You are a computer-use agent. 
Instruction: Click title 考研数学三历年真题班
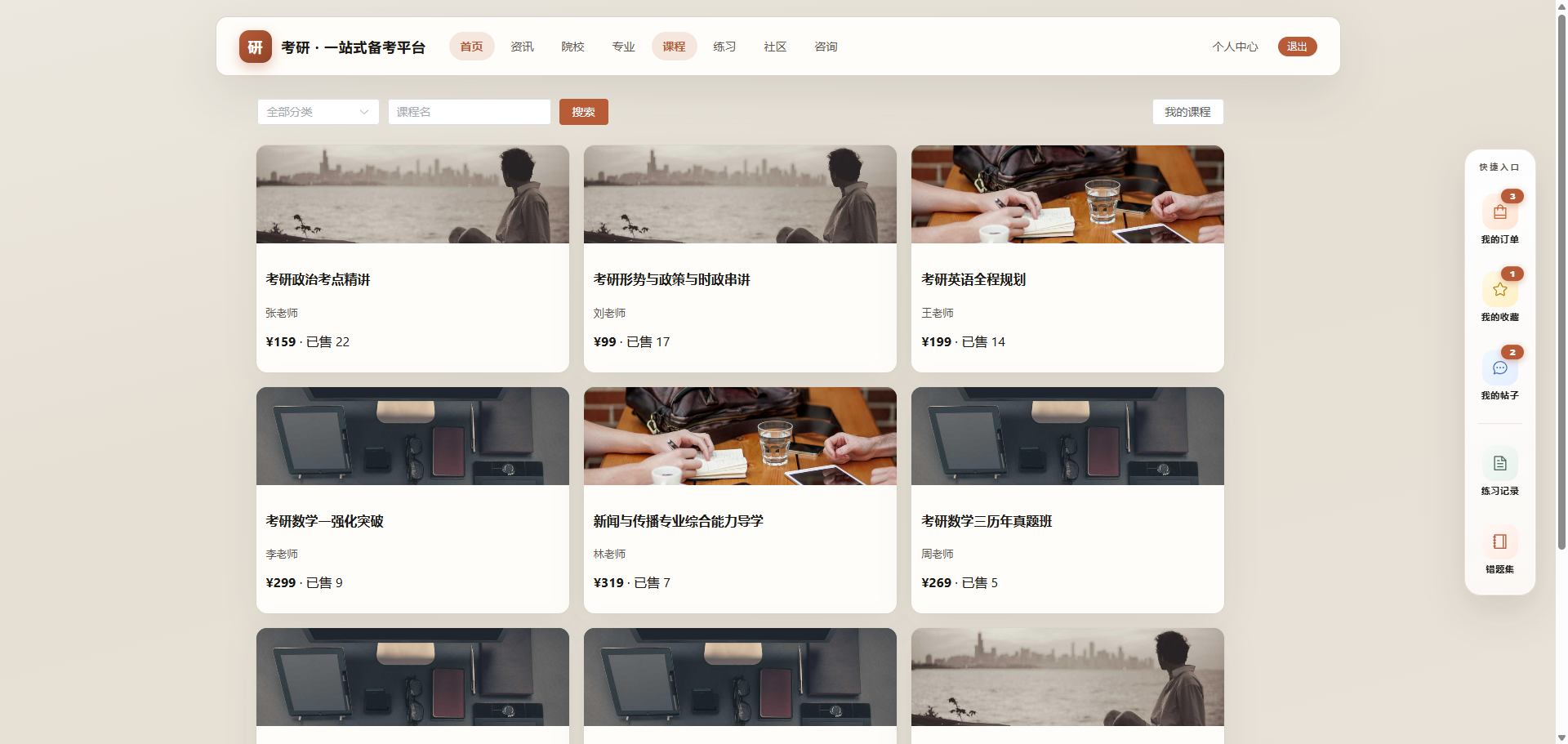pyautogui.click(x=987, y=521)
